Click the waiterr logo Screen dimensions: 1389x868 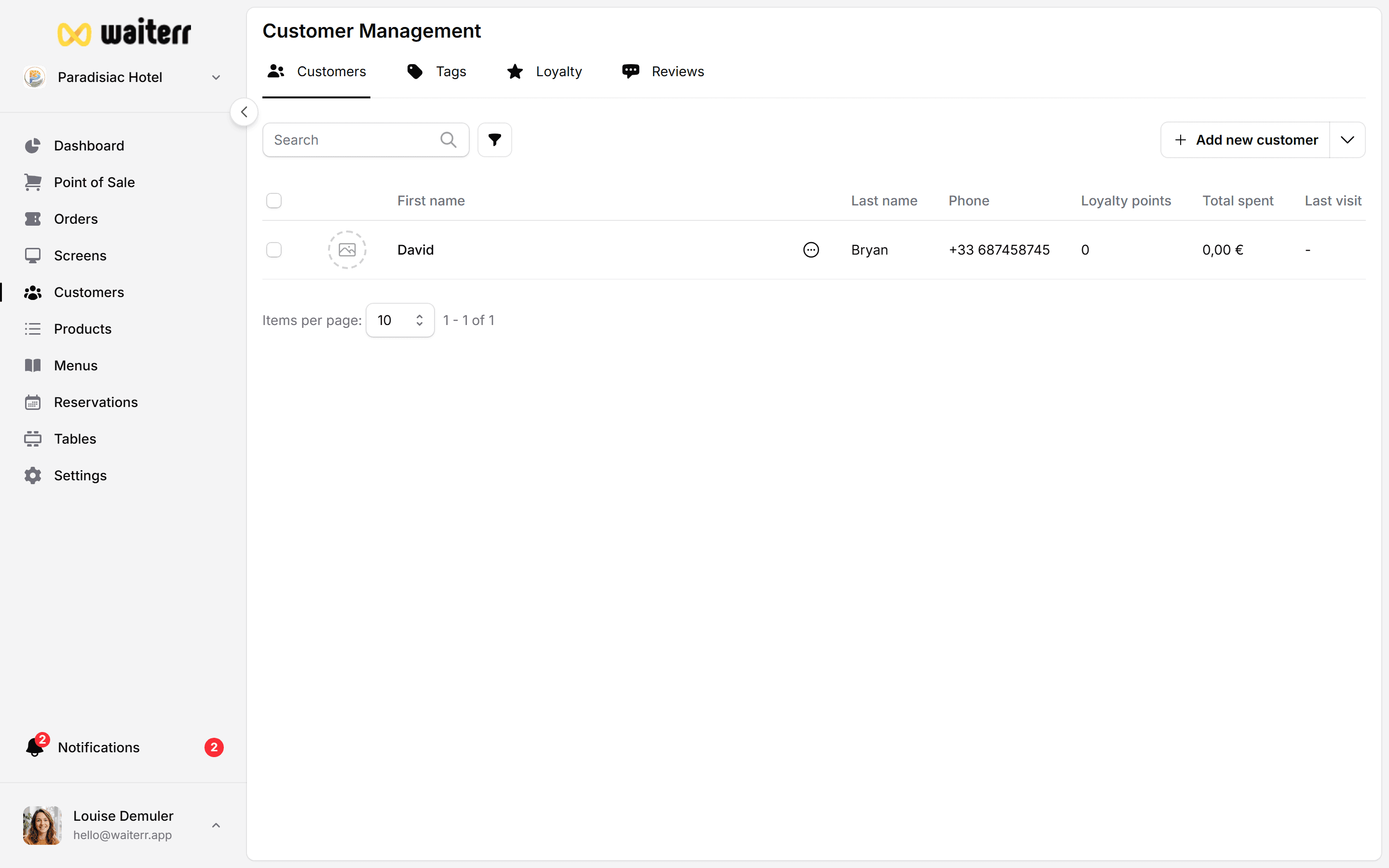tap(124, 33)
